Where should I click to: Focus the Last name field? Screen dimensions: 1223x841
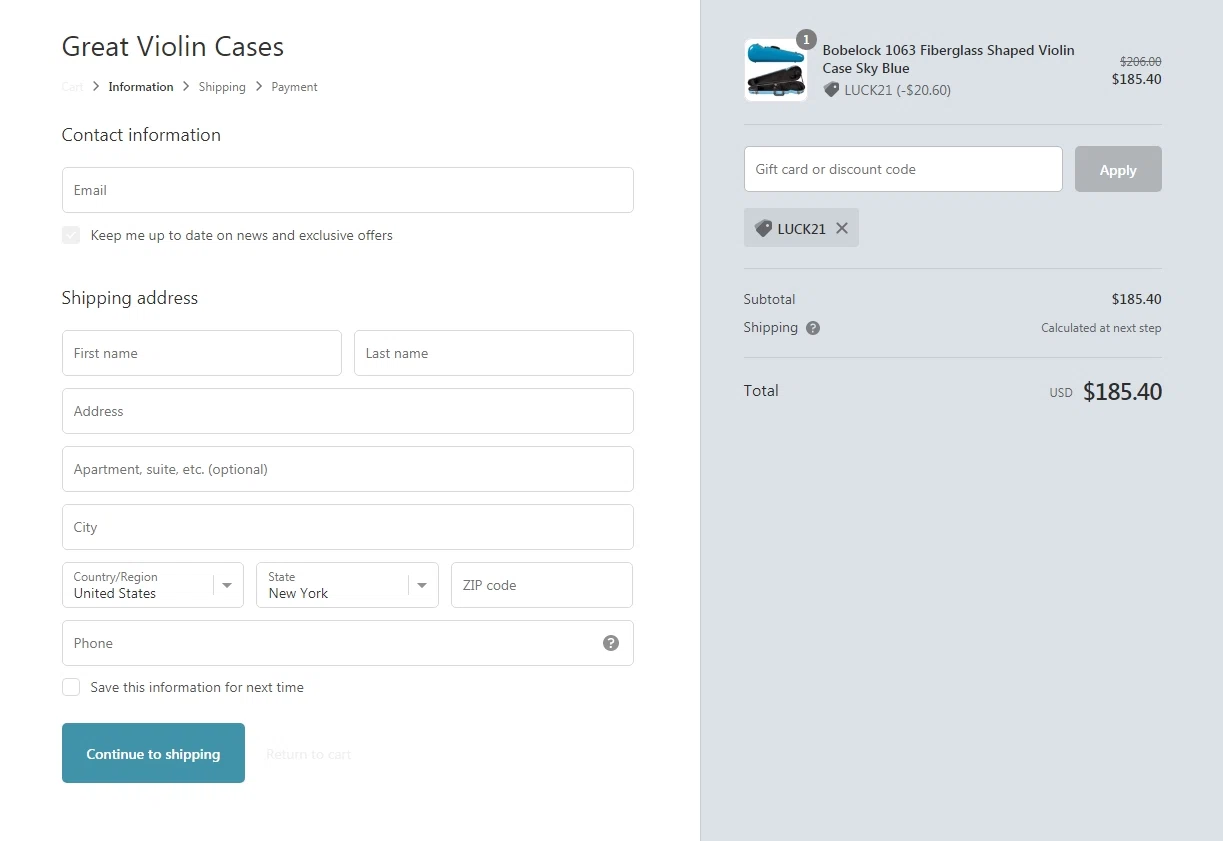coord(494,353)
